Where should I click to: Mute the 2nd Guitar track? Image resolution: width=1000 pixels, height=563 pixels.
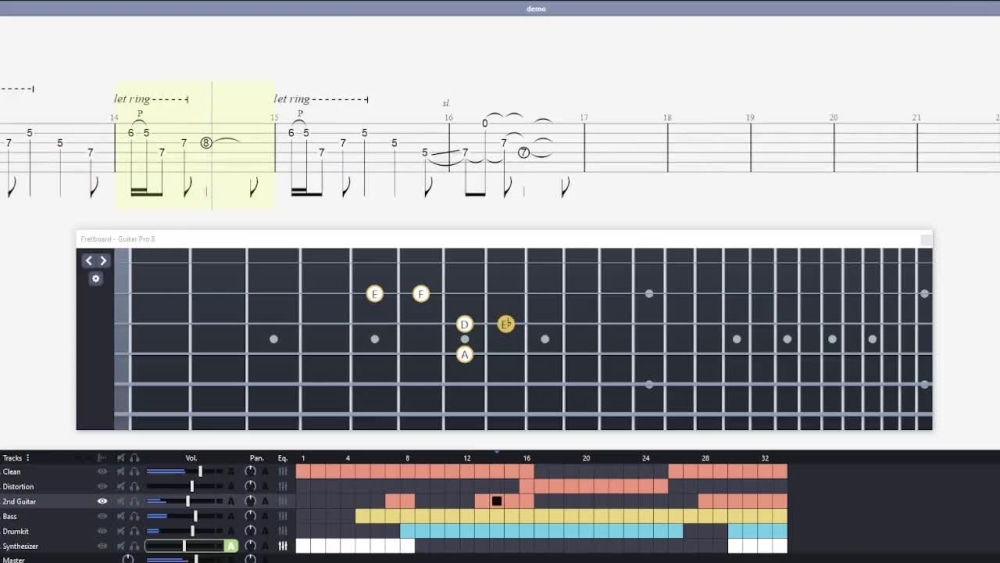coord(121,501)
